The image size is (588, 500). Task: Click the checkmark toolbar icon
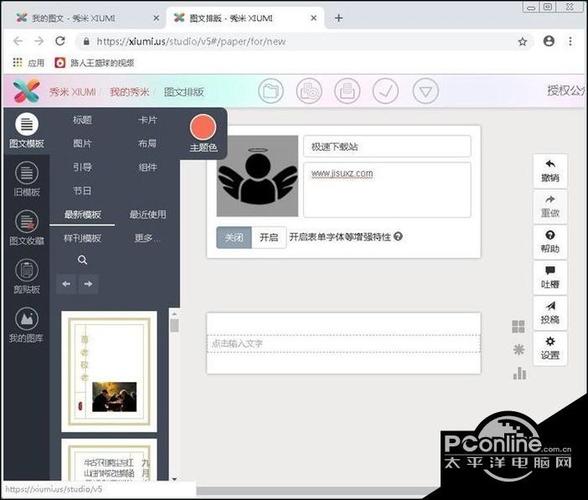[x=386, y=91]
